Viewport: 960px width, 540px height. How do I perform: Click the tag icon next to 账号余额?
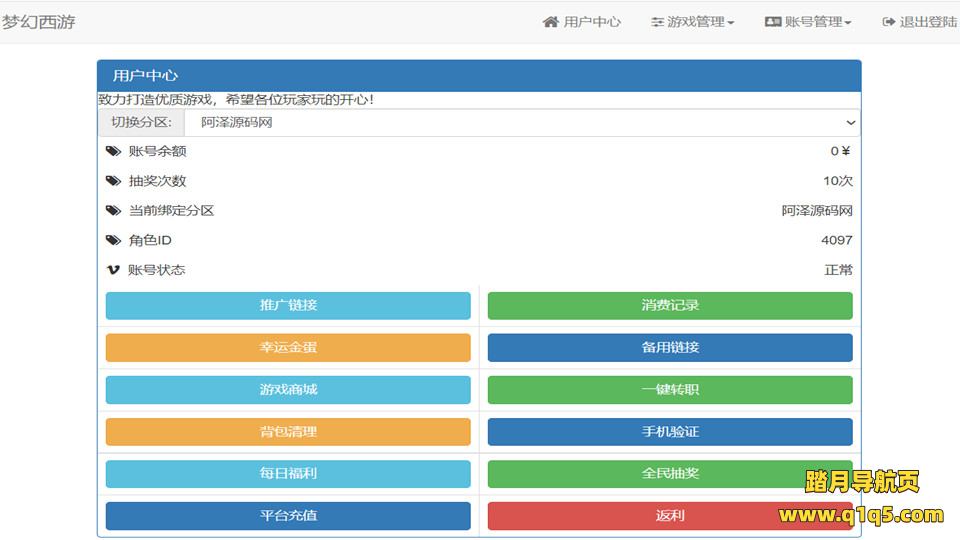tap(113, 152)
